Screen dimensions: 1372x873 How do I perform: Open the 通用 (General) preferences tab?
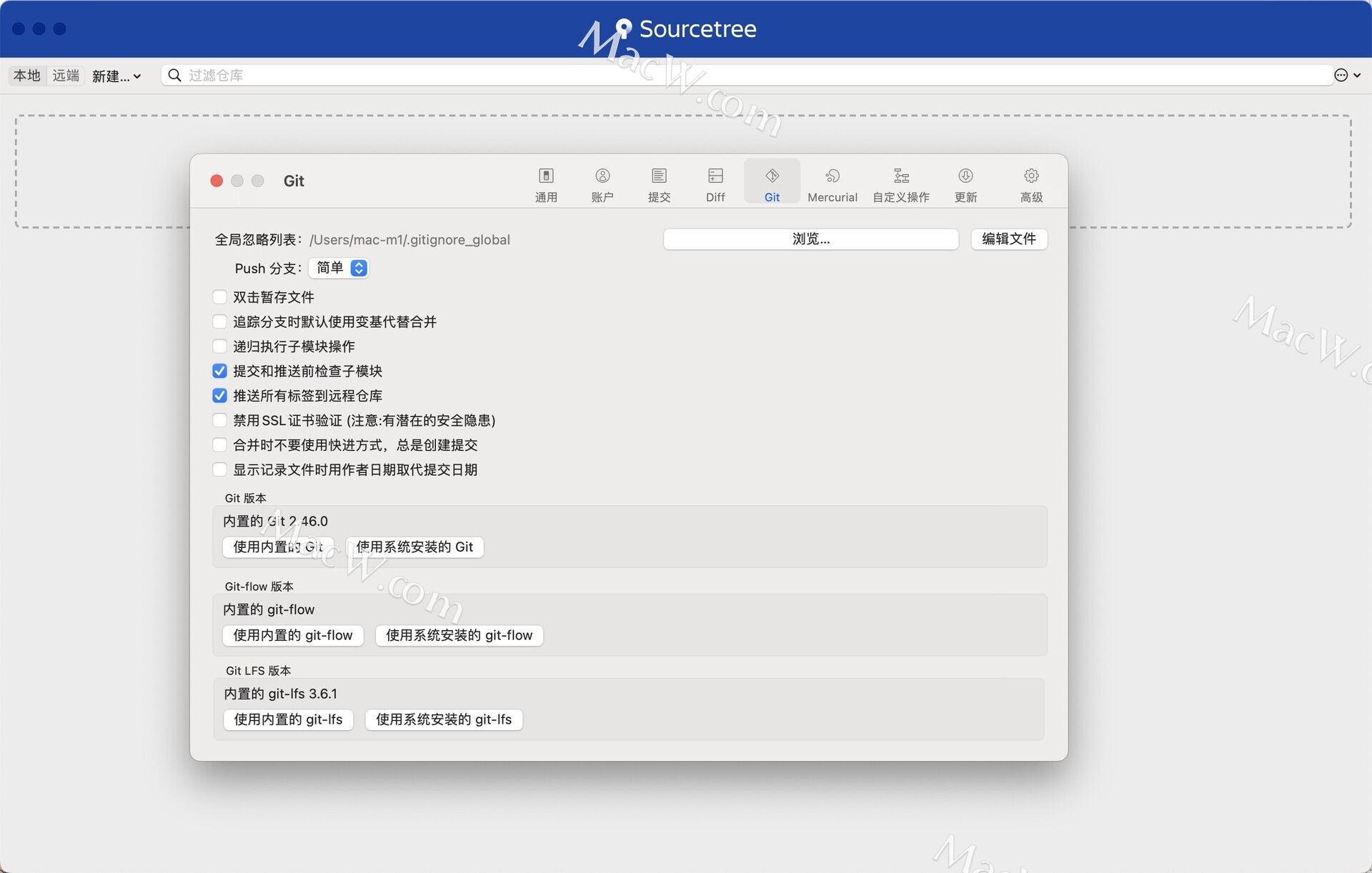click(x=546, y=184)
